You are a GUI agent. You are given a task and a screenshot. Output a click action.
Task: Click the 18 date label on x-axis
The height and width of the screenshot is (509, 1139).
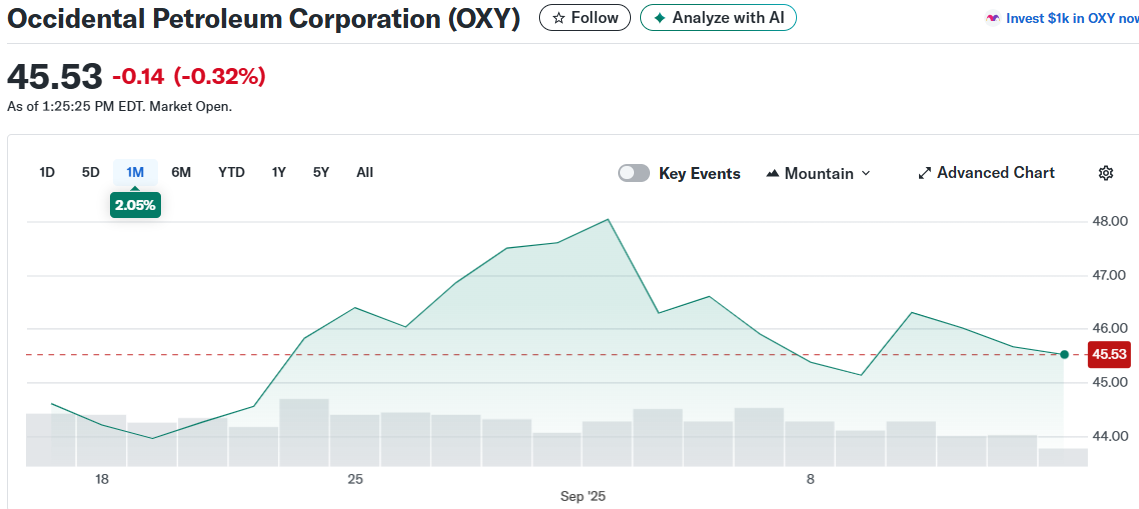(x=102, y=479)
